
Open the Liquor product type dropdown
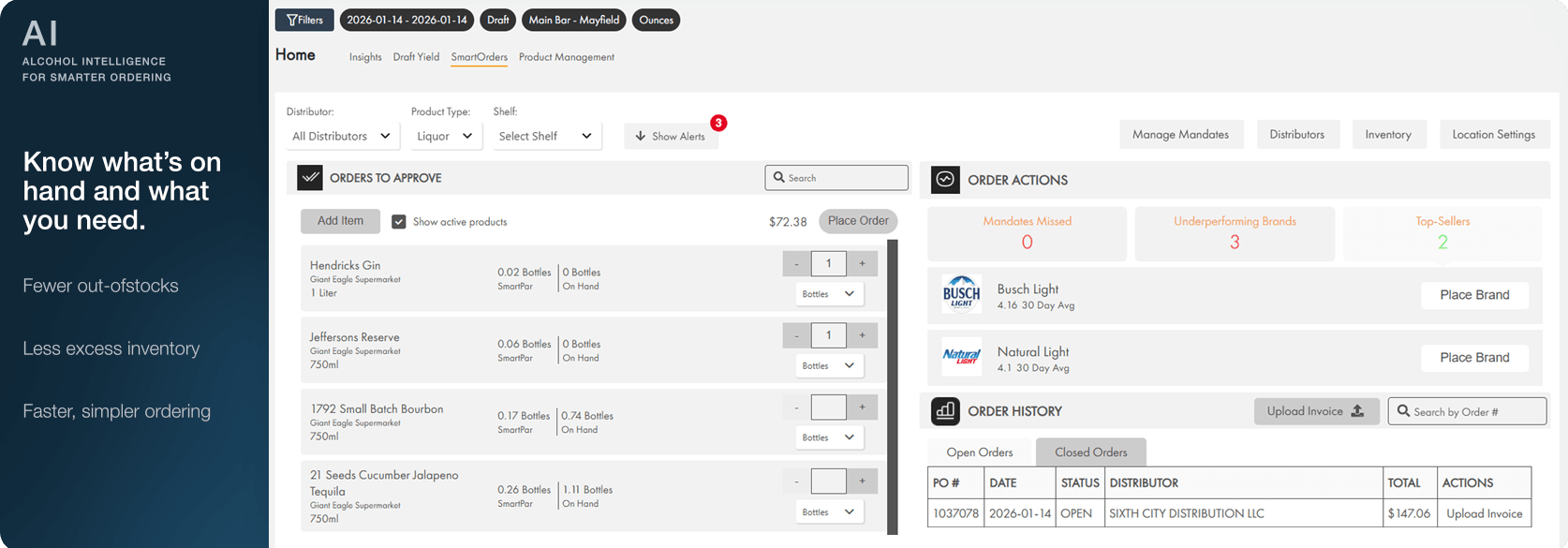(x=446, y=136)
